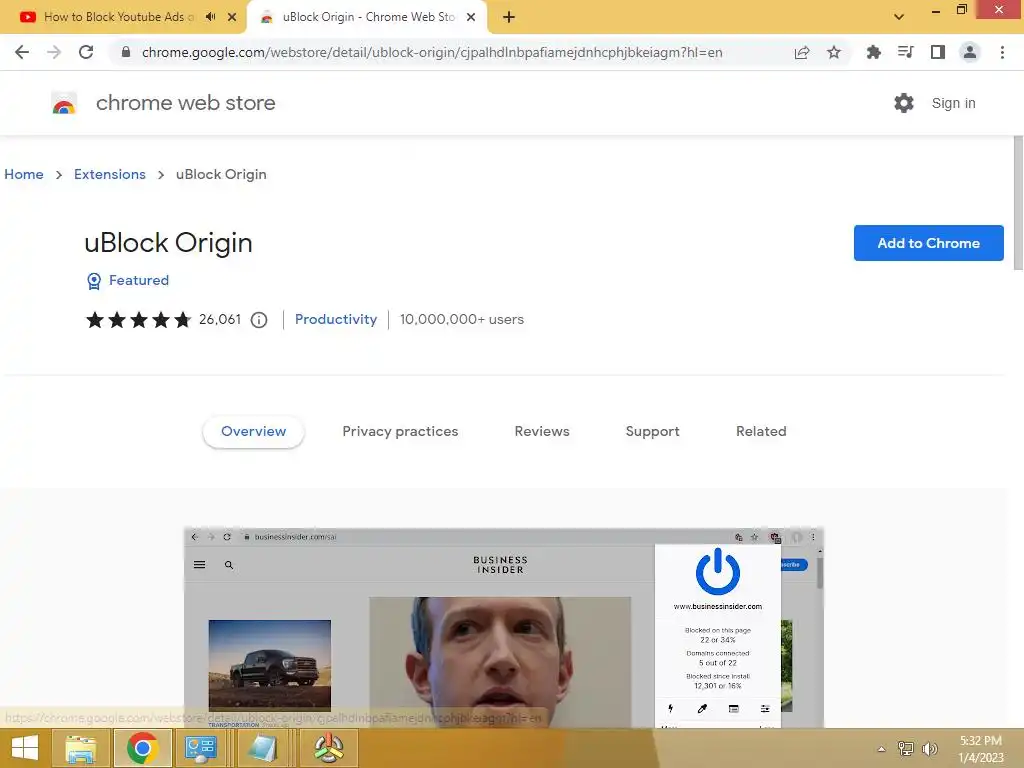The image size is (1024, 768).
Task: Open the tab search chevron
Action: click(899, 17)
